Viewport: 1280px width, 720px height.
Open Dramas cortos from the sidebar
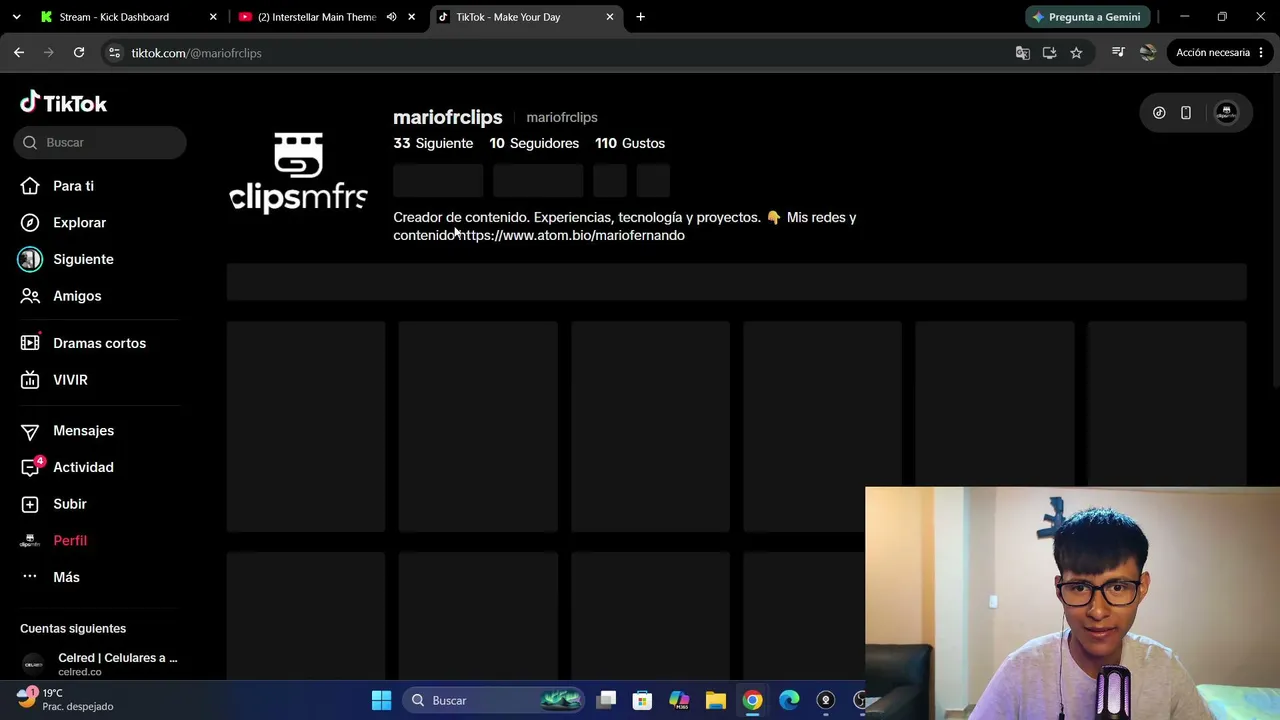coord(99,343)
